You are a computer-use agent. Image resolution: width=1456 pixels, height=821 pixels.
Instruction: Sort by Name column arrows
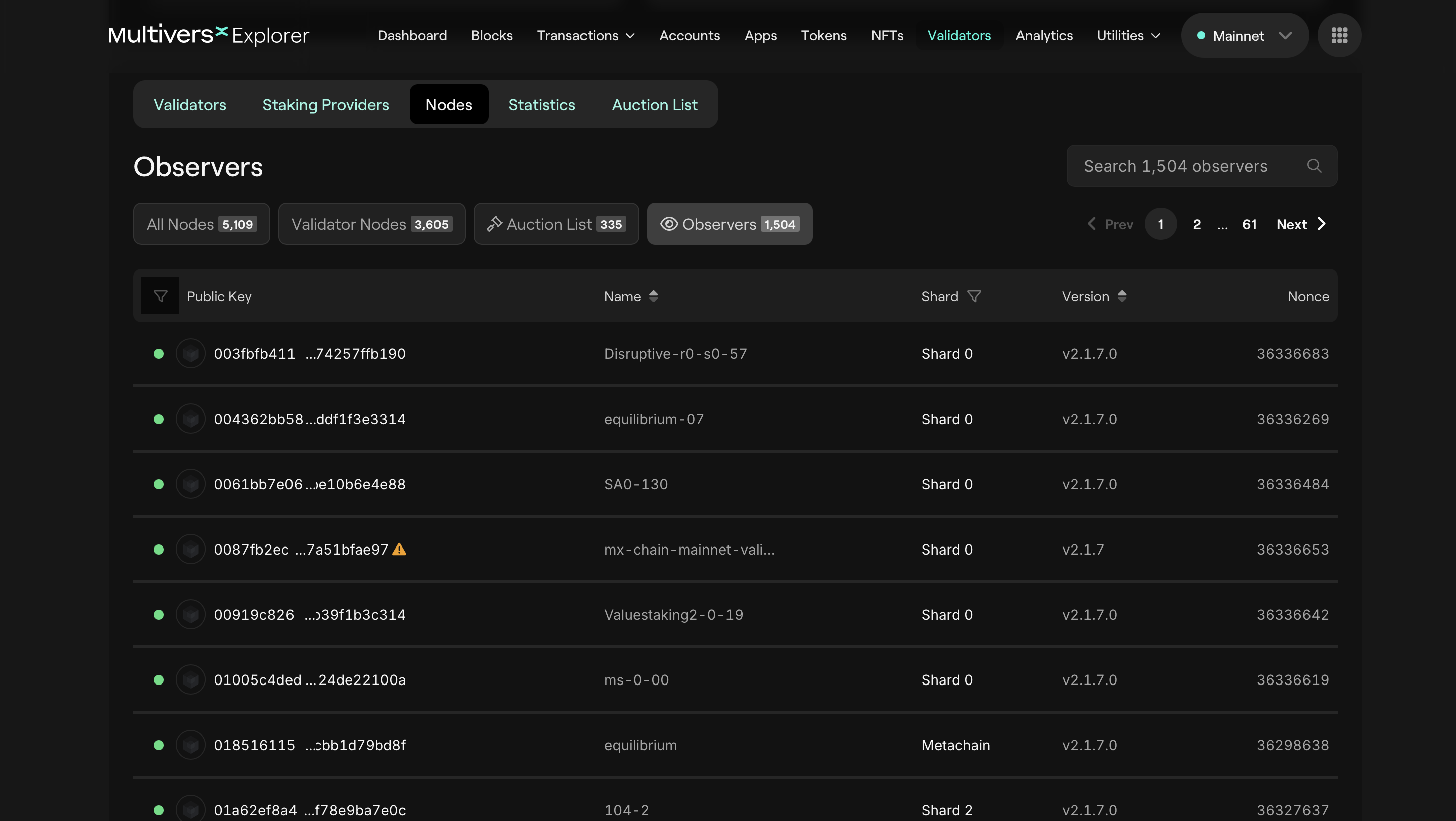point(653,296)
